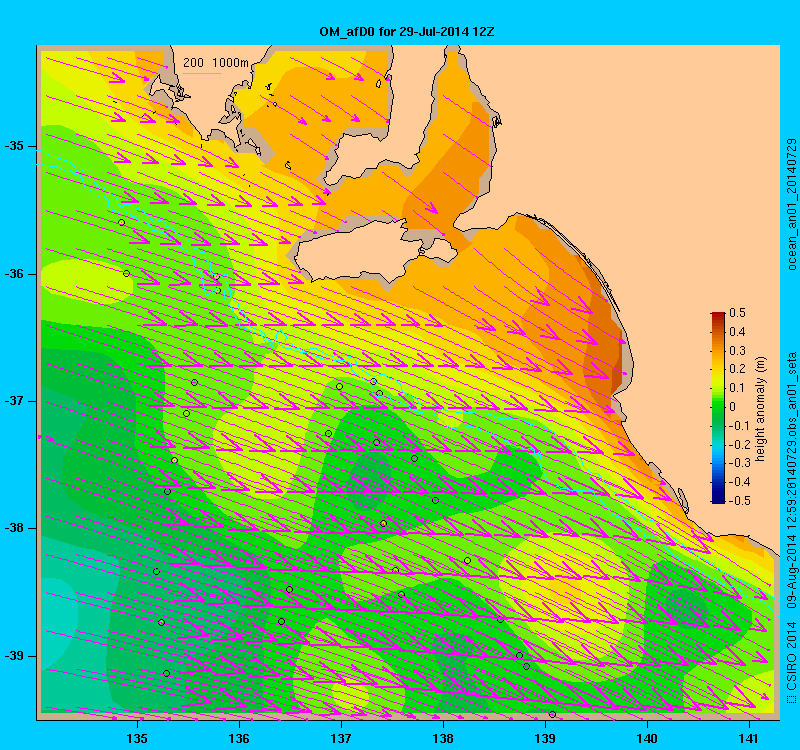Click the -36 latitude axis label
Screen dimensions: 800x750
[14, 274]
